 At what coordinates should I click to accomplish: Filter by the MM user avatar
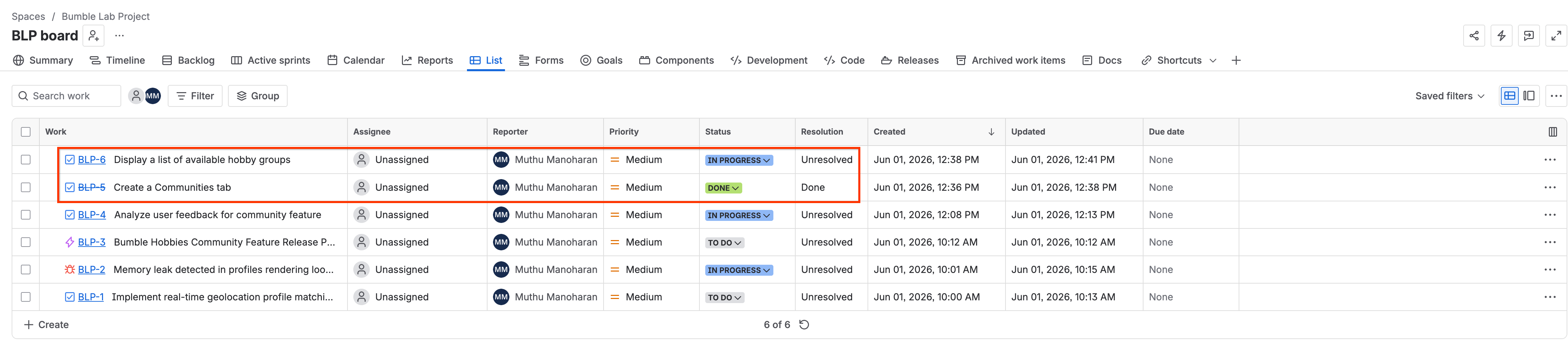tap(153, 96)
